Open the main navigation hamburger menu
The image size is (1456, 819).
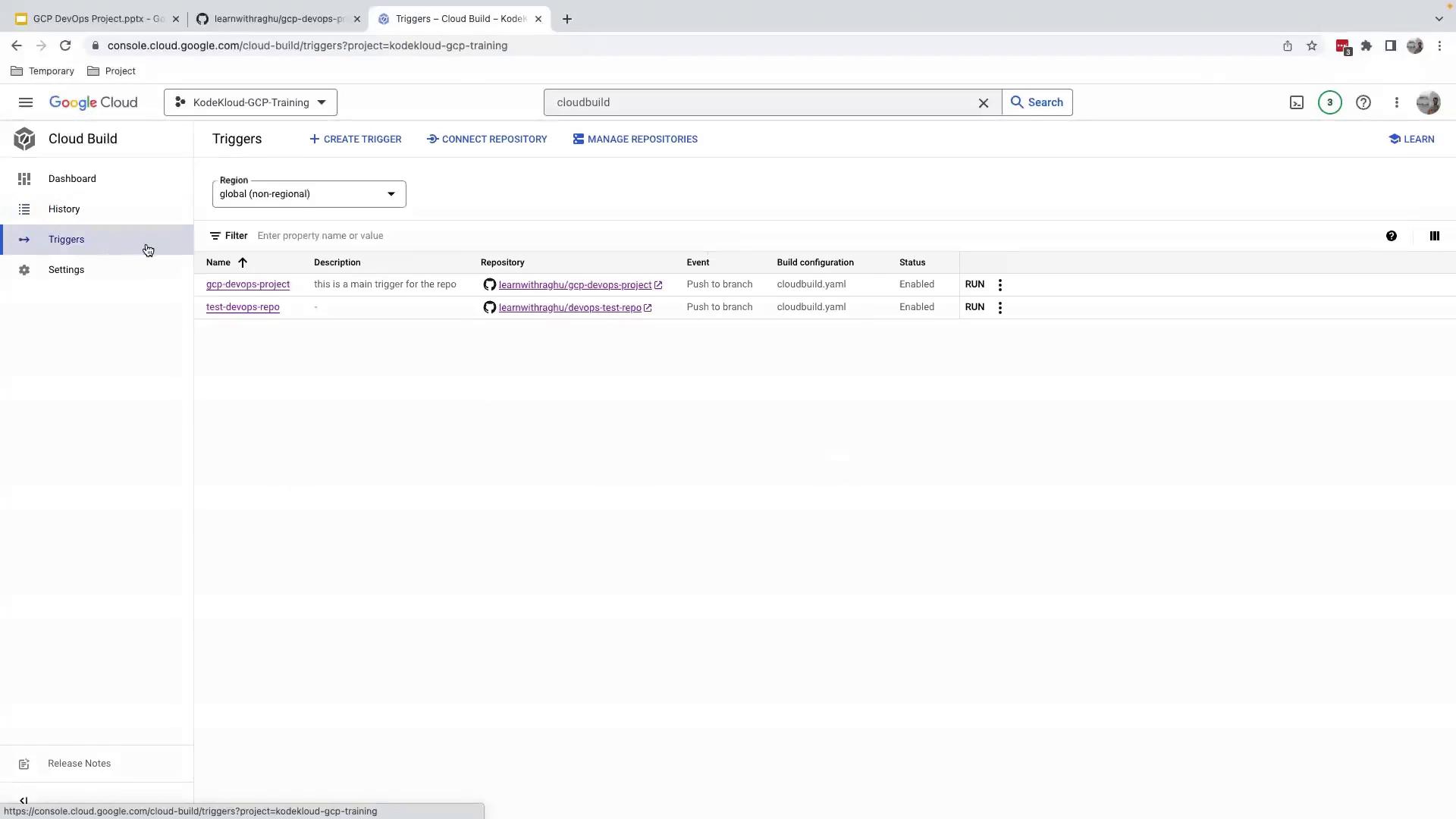(x=26, y=102)
